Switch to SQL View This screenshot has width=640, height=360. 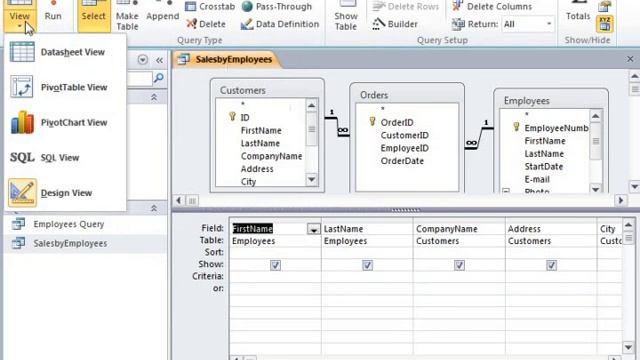65,158
